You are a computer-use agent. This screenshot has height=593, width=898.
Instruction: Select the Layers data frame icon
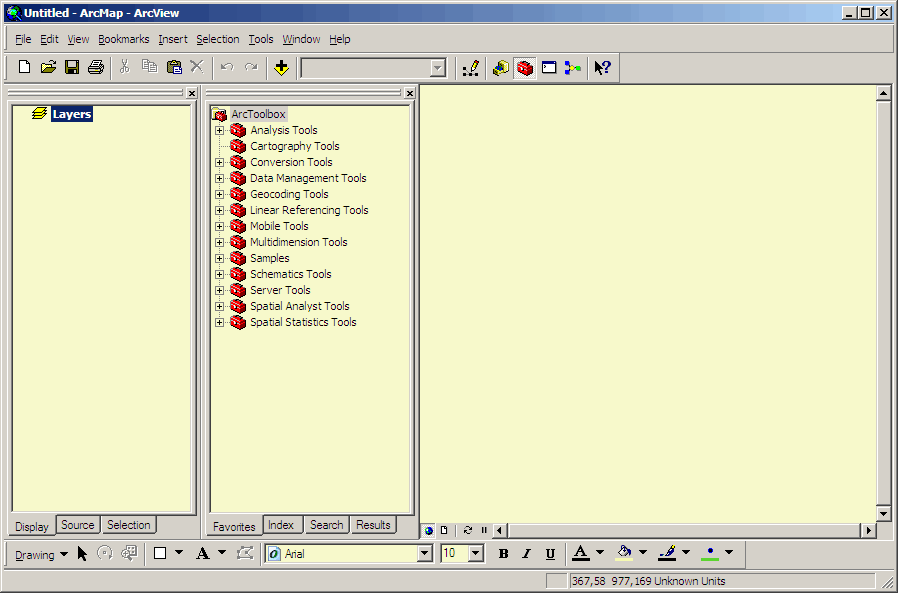pyautogui.click(x=40, y=113)
